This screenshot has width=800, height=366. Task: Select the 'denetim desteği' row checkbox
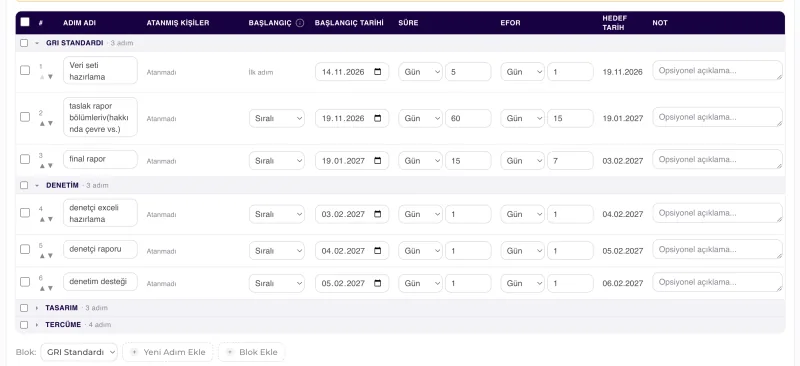point(25,282)
